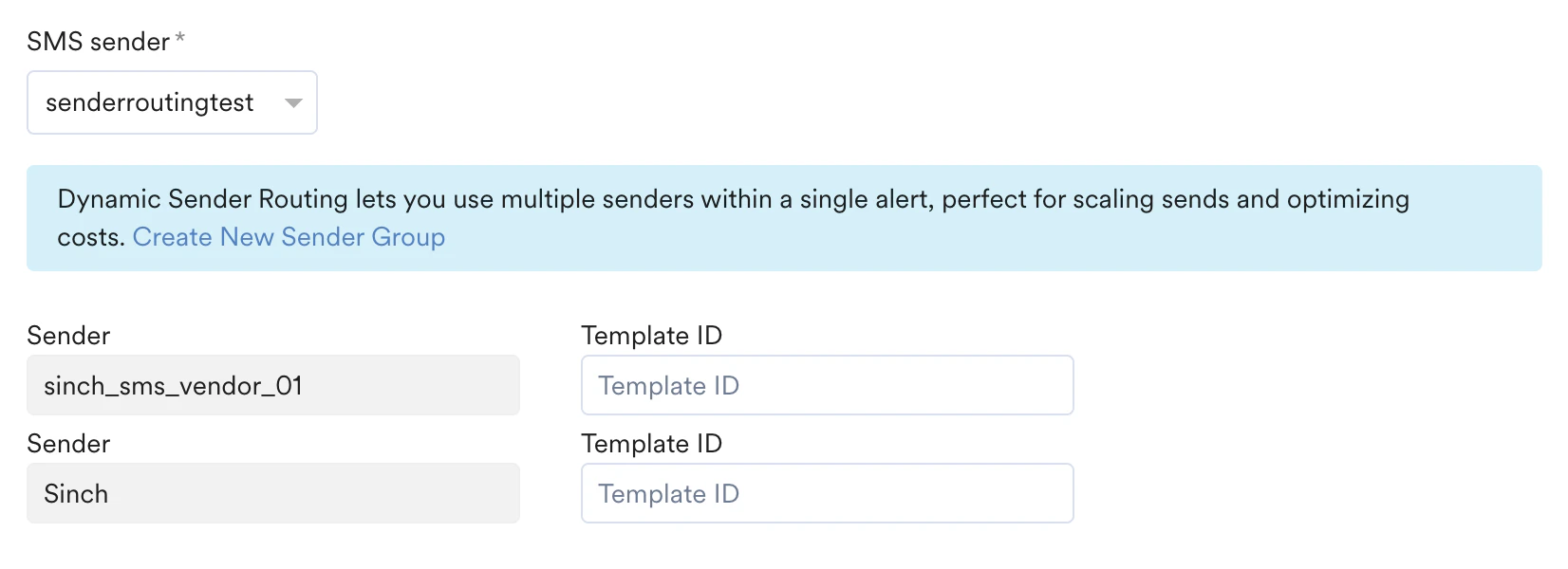Click the senderroutingtest text inside the dropdown
This screenshot has width=1568, height=569.
coord(148,102)
